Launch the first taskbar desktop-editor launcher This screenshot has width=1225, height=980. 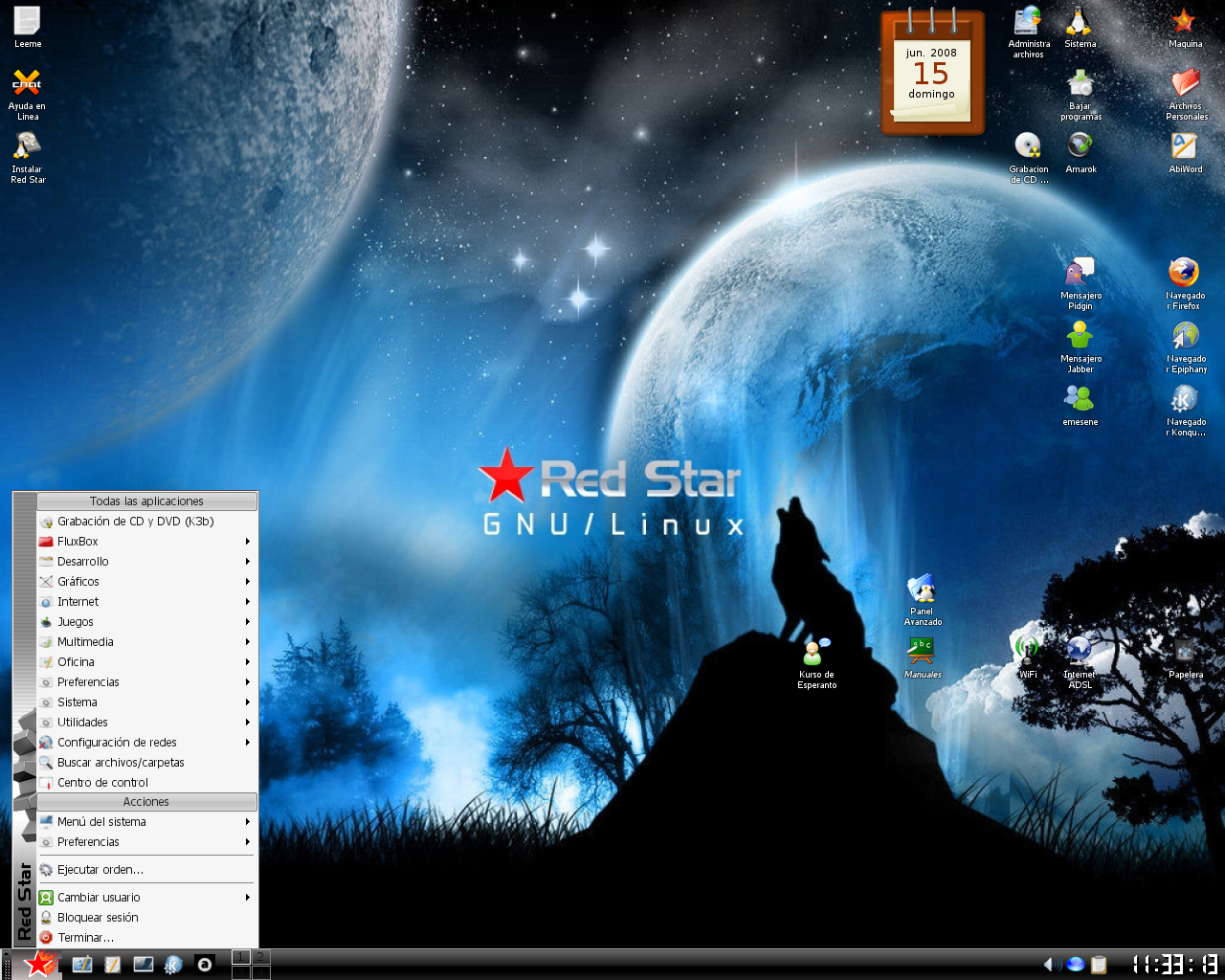coord(82,965)
